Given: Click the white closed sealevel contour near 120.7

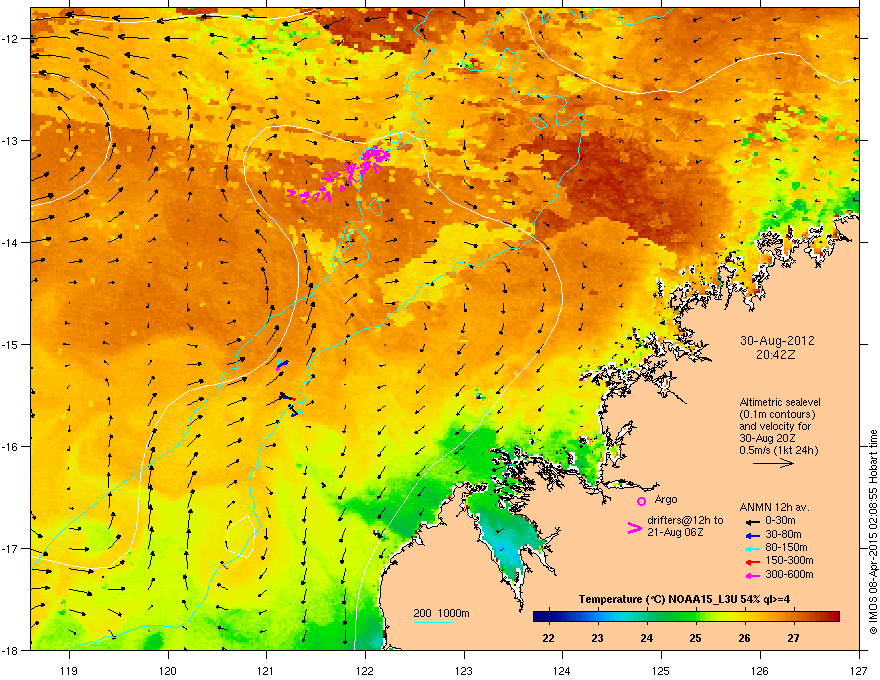Looking at the screenshot, I should [x=242, y=536].
